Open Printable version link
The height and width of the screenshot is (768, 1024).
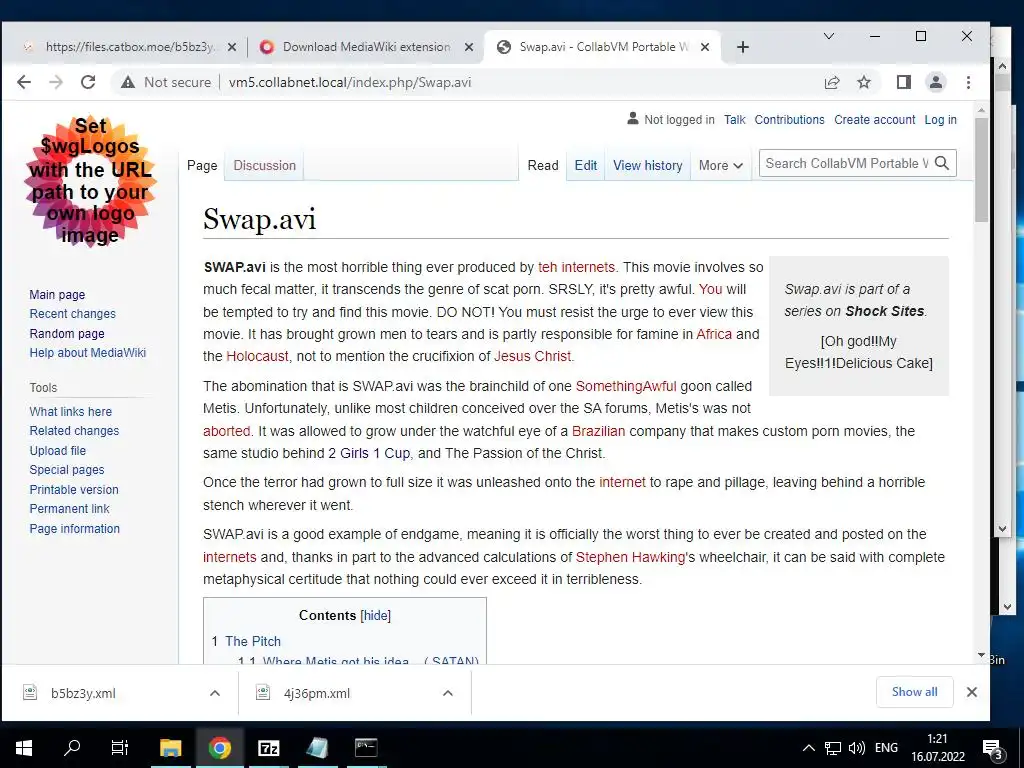click(x=74, y=489)
